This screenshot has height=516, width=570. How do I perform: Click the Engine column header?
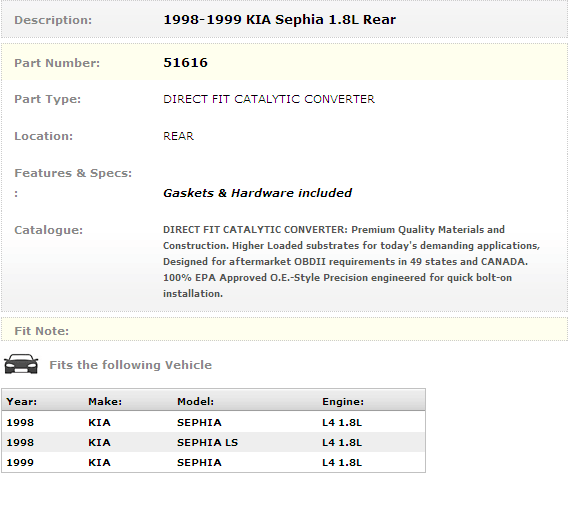coord(343,401)
